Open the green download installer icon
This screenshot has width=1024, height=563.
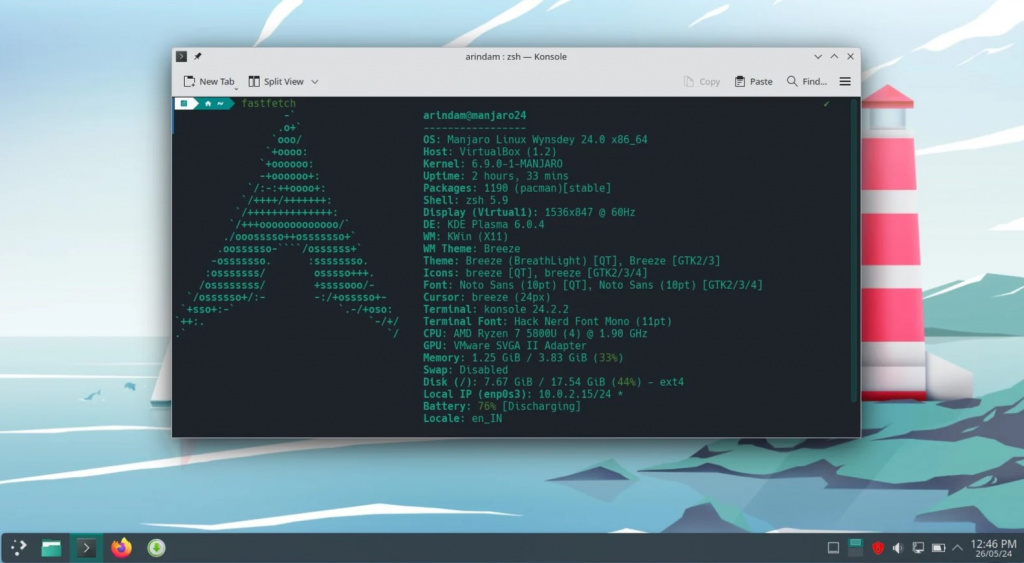click(156, 547)
